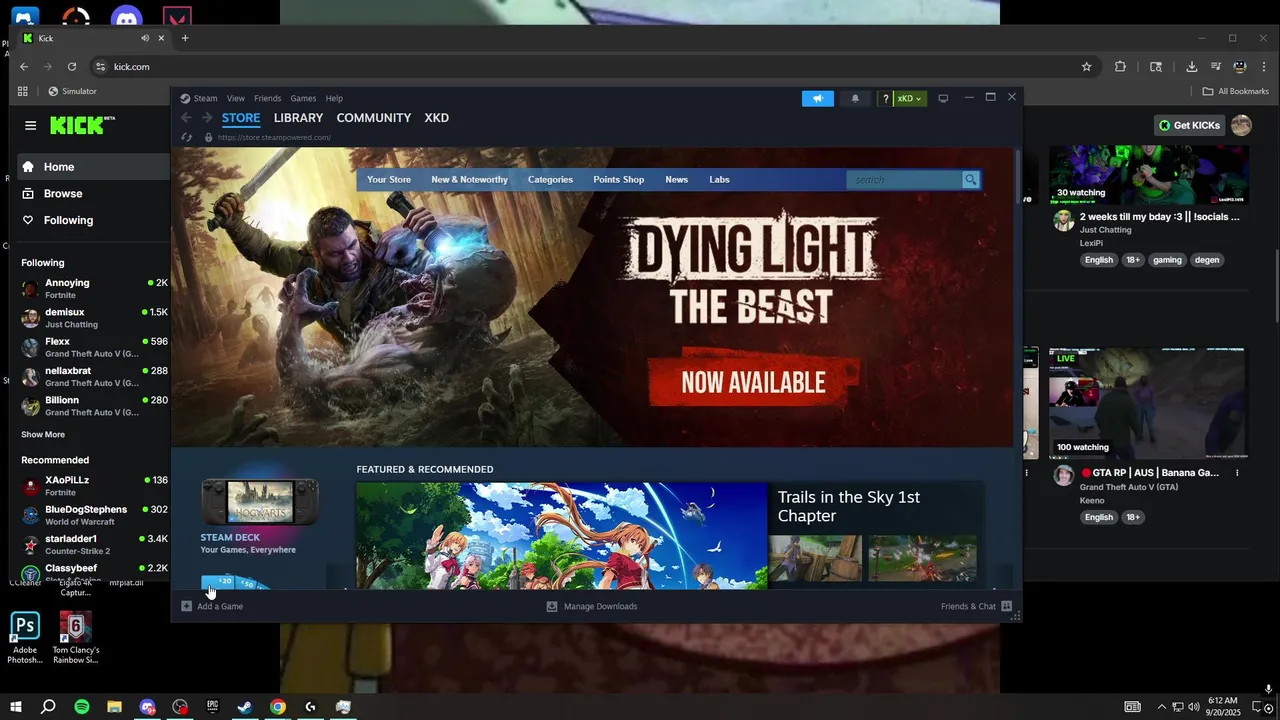
Task: Click Add a Game plus icon
Action: tap(186, 606)
